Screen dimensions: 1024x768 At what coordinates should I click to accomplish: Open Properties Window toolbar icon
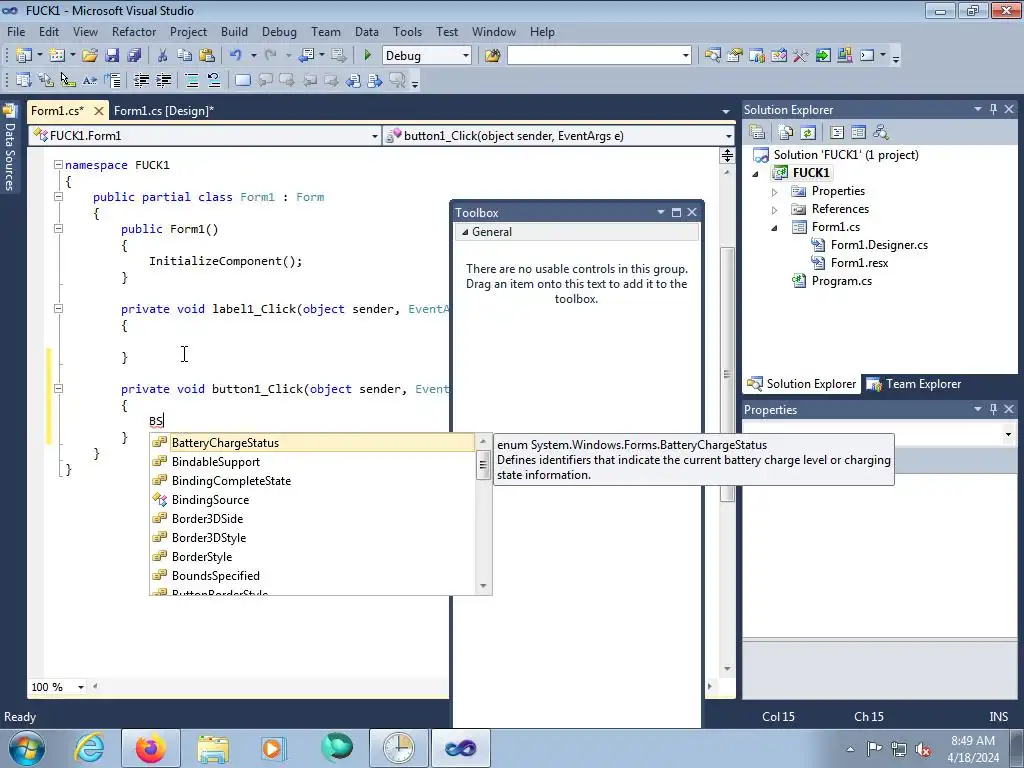click(x=735, y=56)
